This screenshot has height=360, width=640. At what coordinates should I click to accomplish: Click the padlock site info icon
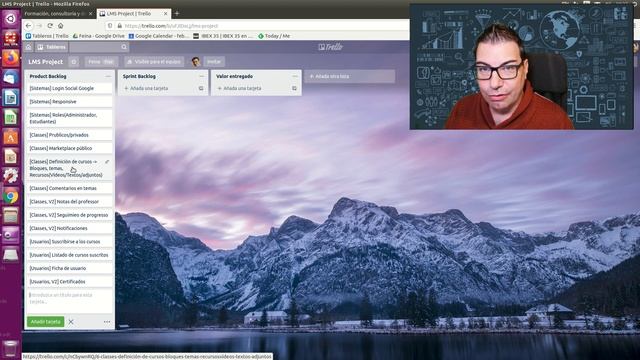[120, 26]
